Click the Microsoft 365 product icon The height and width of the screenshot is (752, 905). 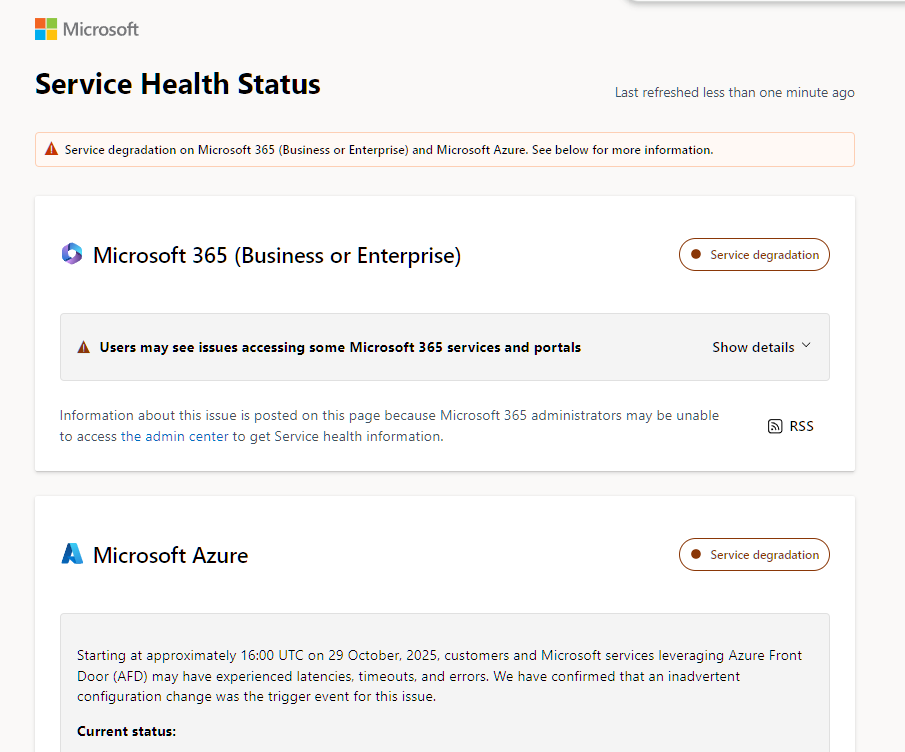tap(71, 254)
